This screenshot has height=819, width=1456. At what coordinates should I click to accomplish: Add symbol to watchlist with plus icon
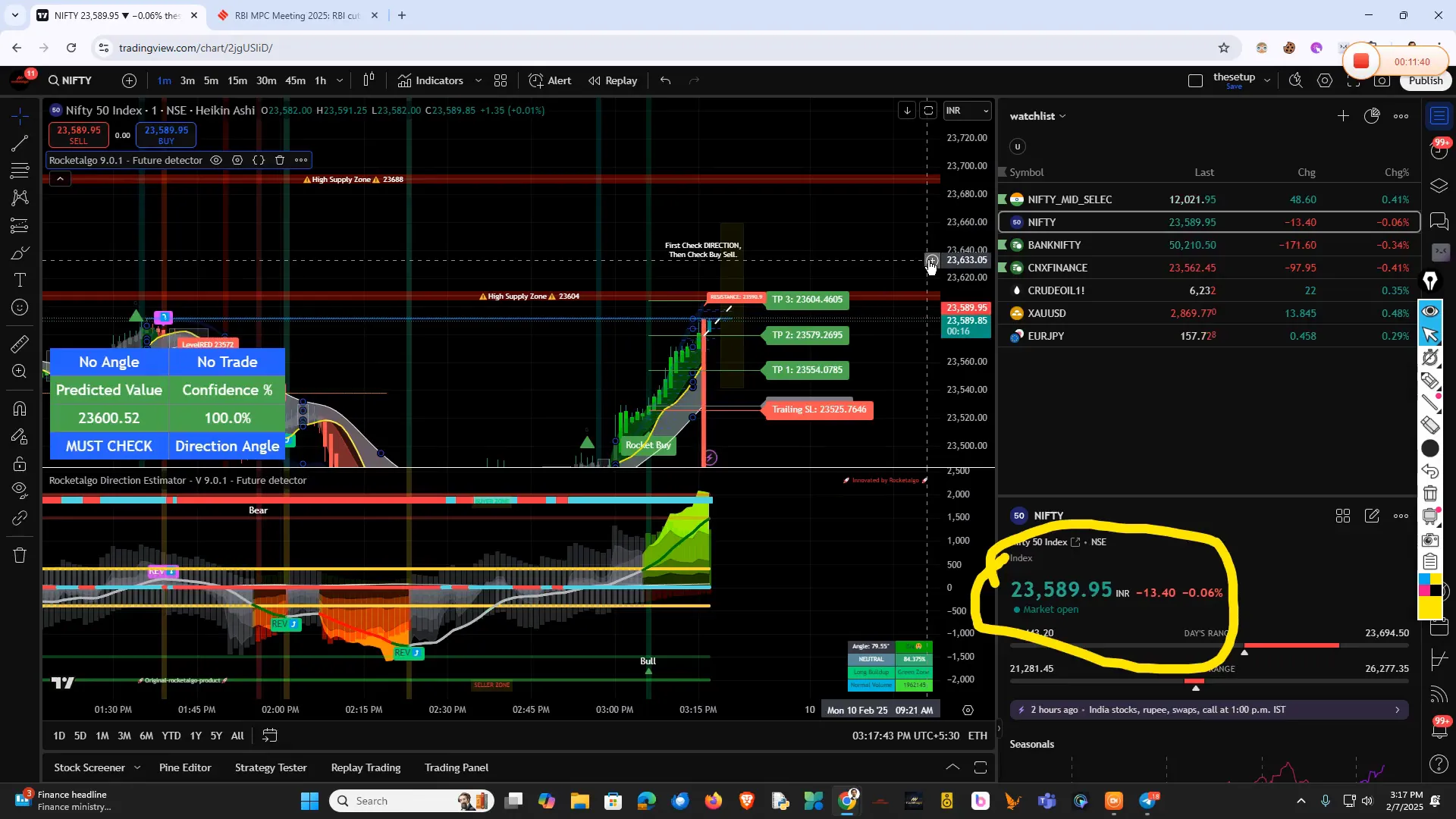[x=1343, y=116]
